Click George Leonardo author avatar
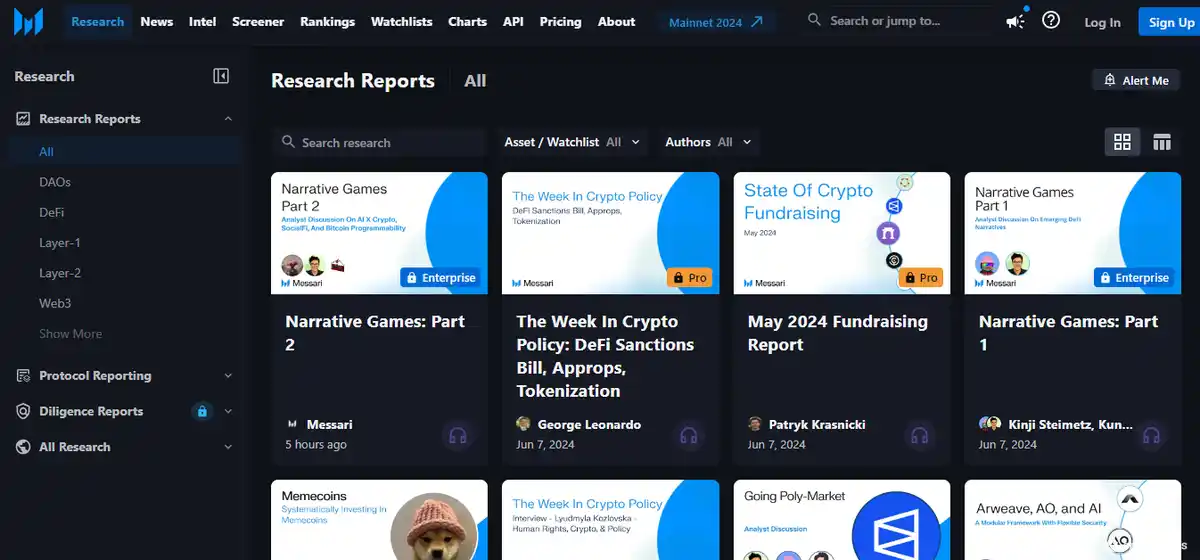Screen dimensions: 1200x560 click(x=523, y=424)
